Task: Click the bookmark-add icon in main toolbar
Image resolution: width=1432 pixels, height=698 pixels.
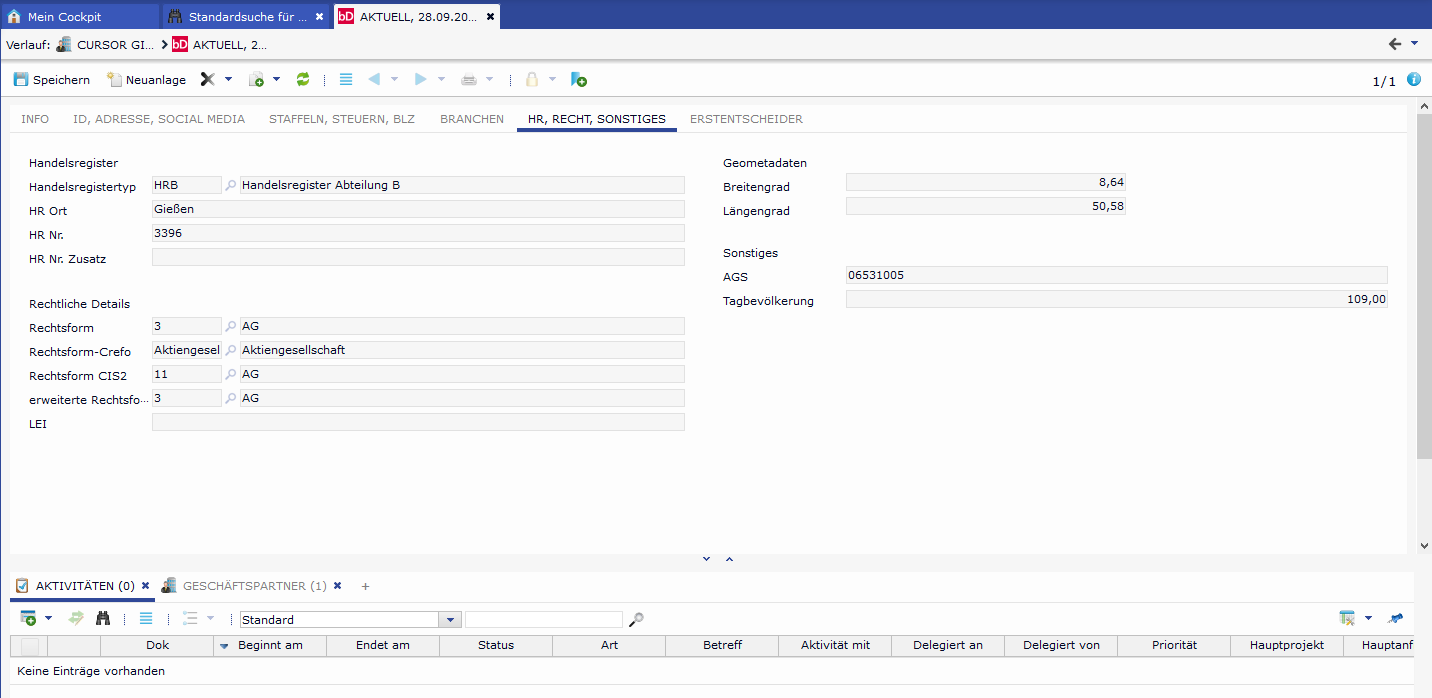Action: [x=578, y=79]
